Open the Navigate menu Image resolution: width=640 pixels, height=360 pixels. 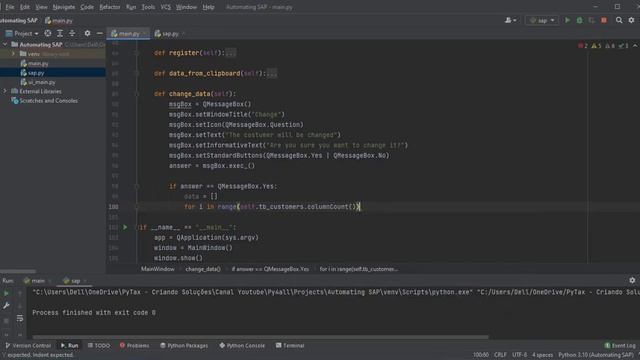64,7
